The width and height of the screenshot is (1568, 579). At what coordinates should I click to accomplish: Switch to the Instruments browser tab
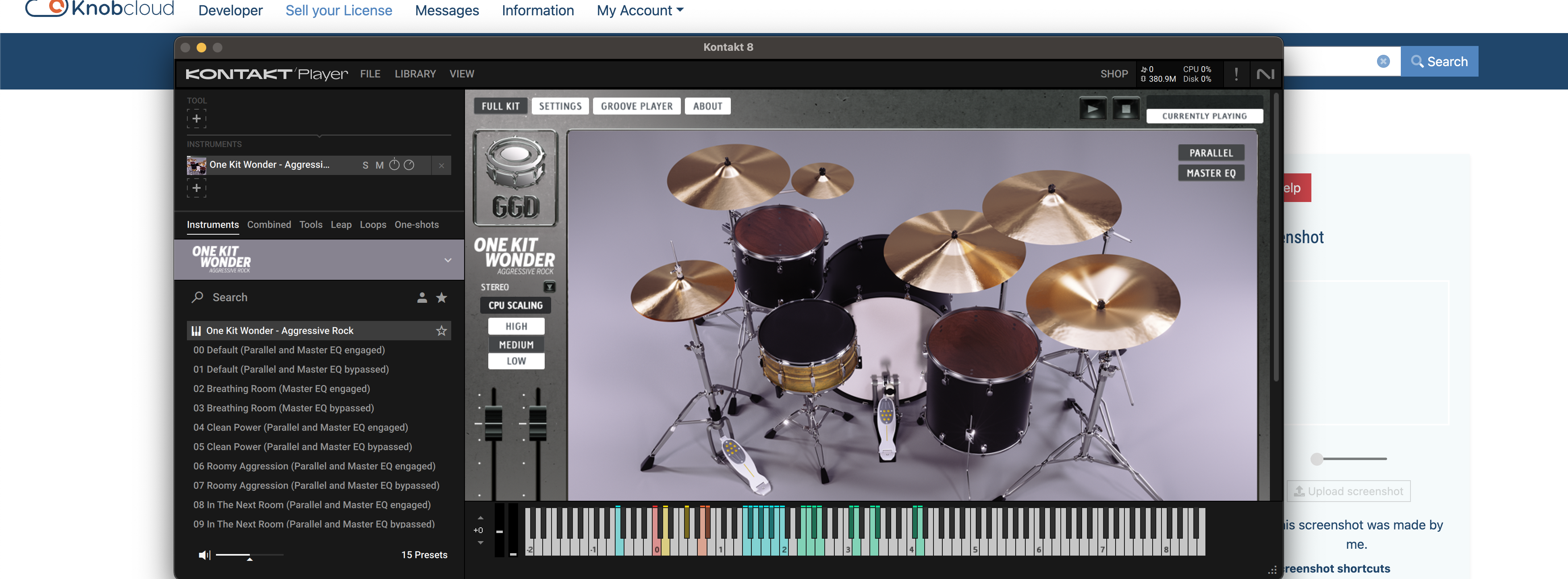coord(212,225)
